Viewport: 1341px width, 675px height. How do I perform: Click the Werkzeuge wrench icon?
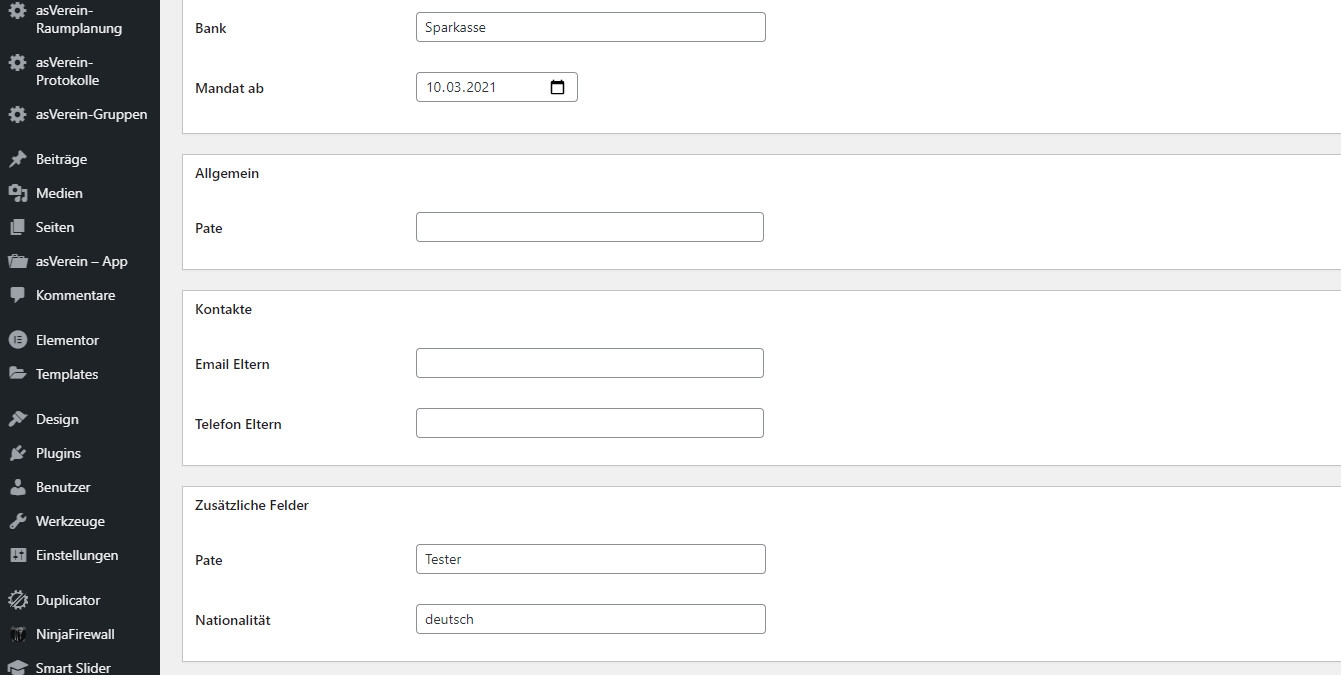17,521
